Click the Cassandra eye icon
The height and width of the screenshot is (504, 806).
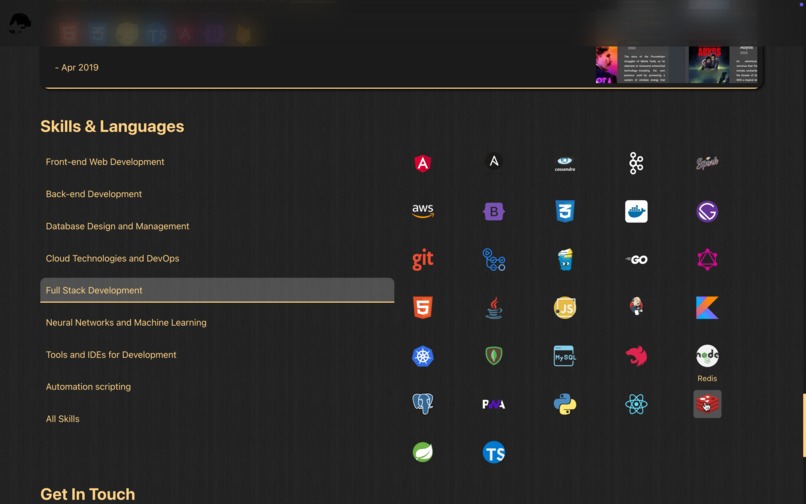pos(564,164)
